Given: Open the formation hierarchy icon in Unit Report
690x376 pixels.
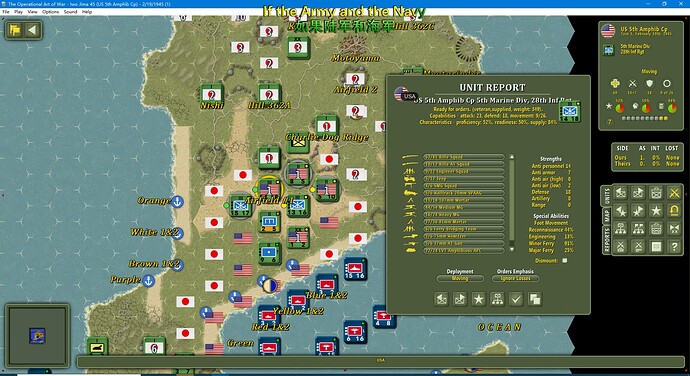Looking at the screenshot, I should pos(497,299).
